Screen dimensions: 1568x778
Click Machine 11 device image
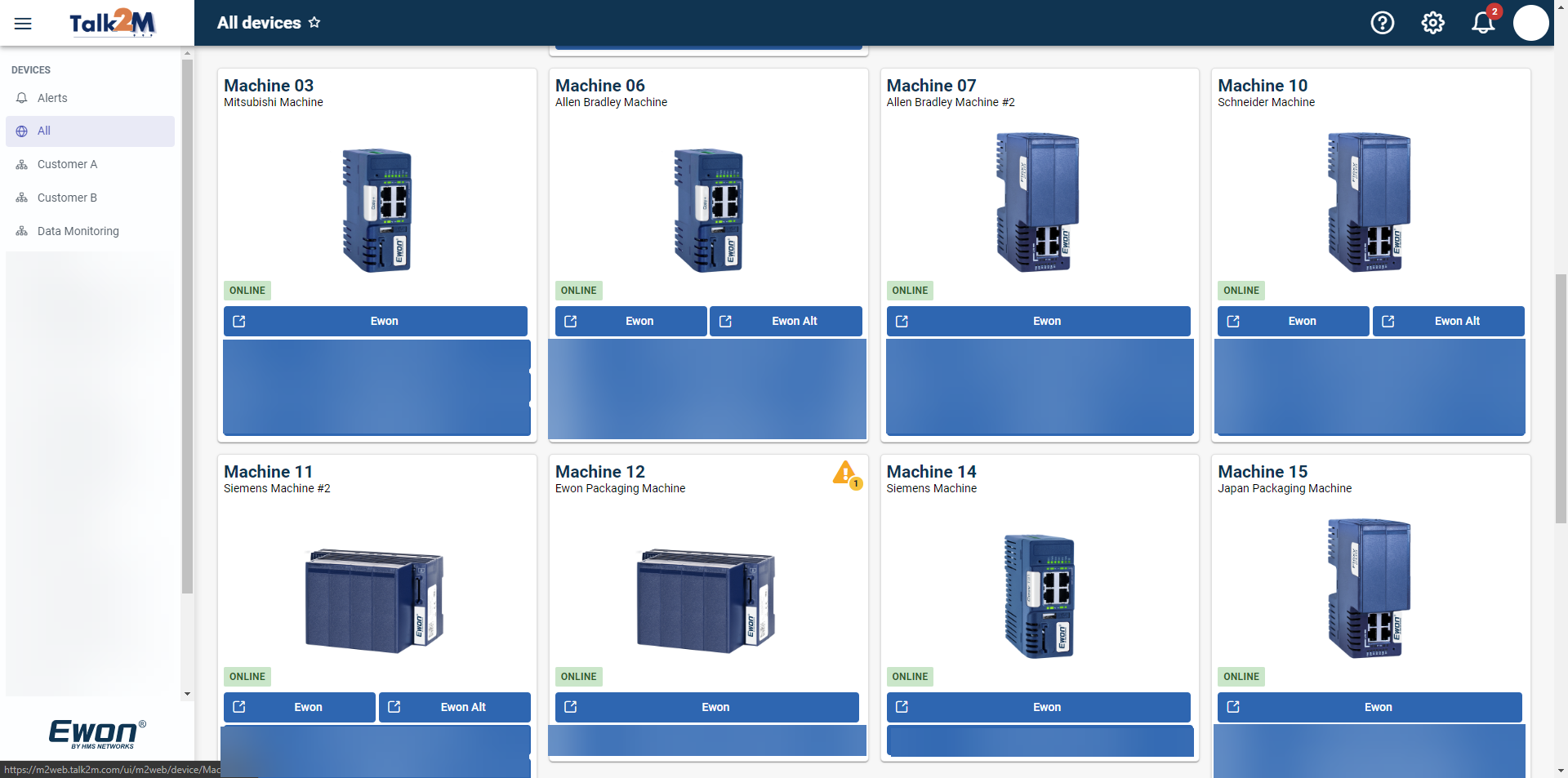pos(374,600)
